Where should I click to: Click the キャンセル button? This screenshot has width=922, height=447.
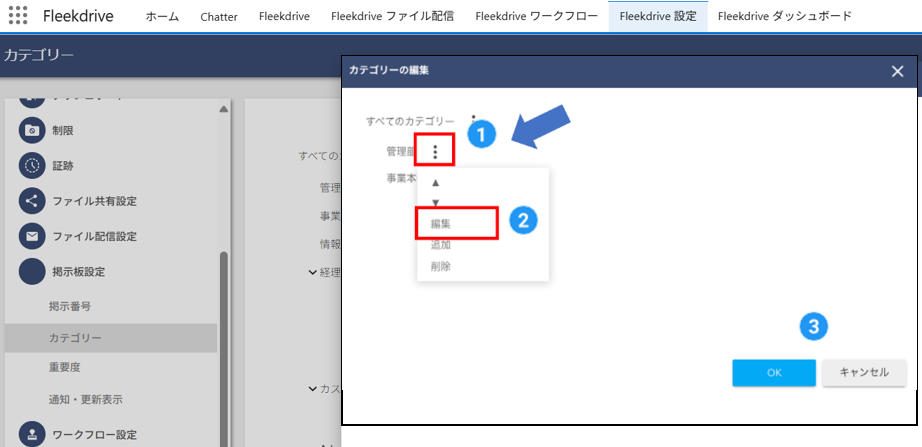(x=864, y=373)
